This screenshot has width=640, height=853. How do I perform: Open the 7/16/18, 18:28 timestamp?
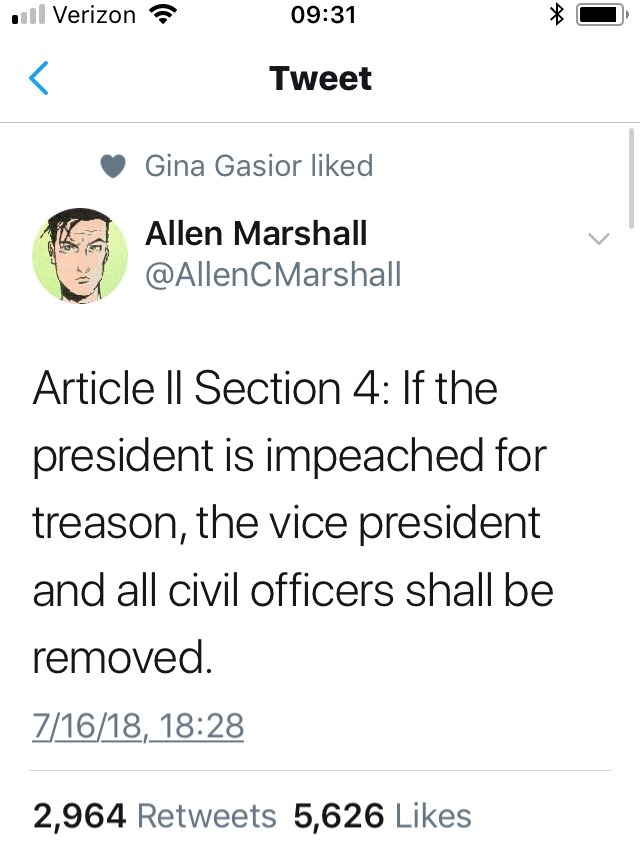coord(138,725)
